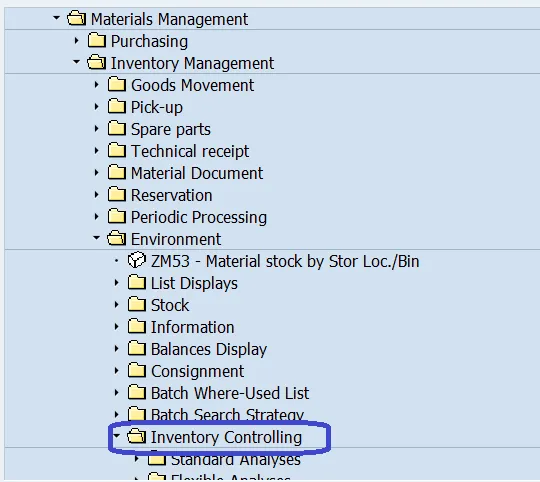Expand the Periodic Processing node arrow
This screenshot has width=540, height=482.
click(96, 217)
